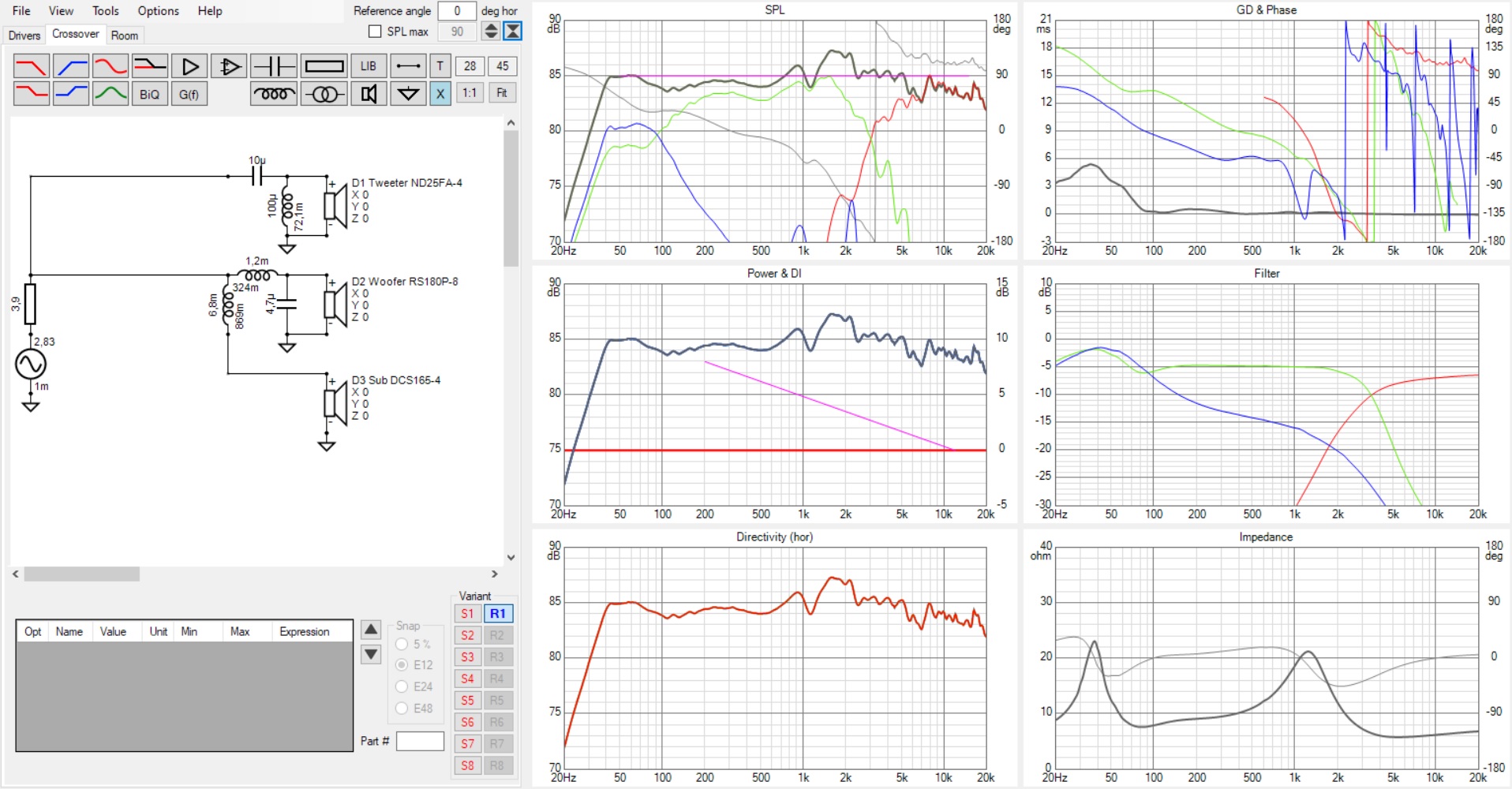Activate variant S5

(x=468, y=700)
